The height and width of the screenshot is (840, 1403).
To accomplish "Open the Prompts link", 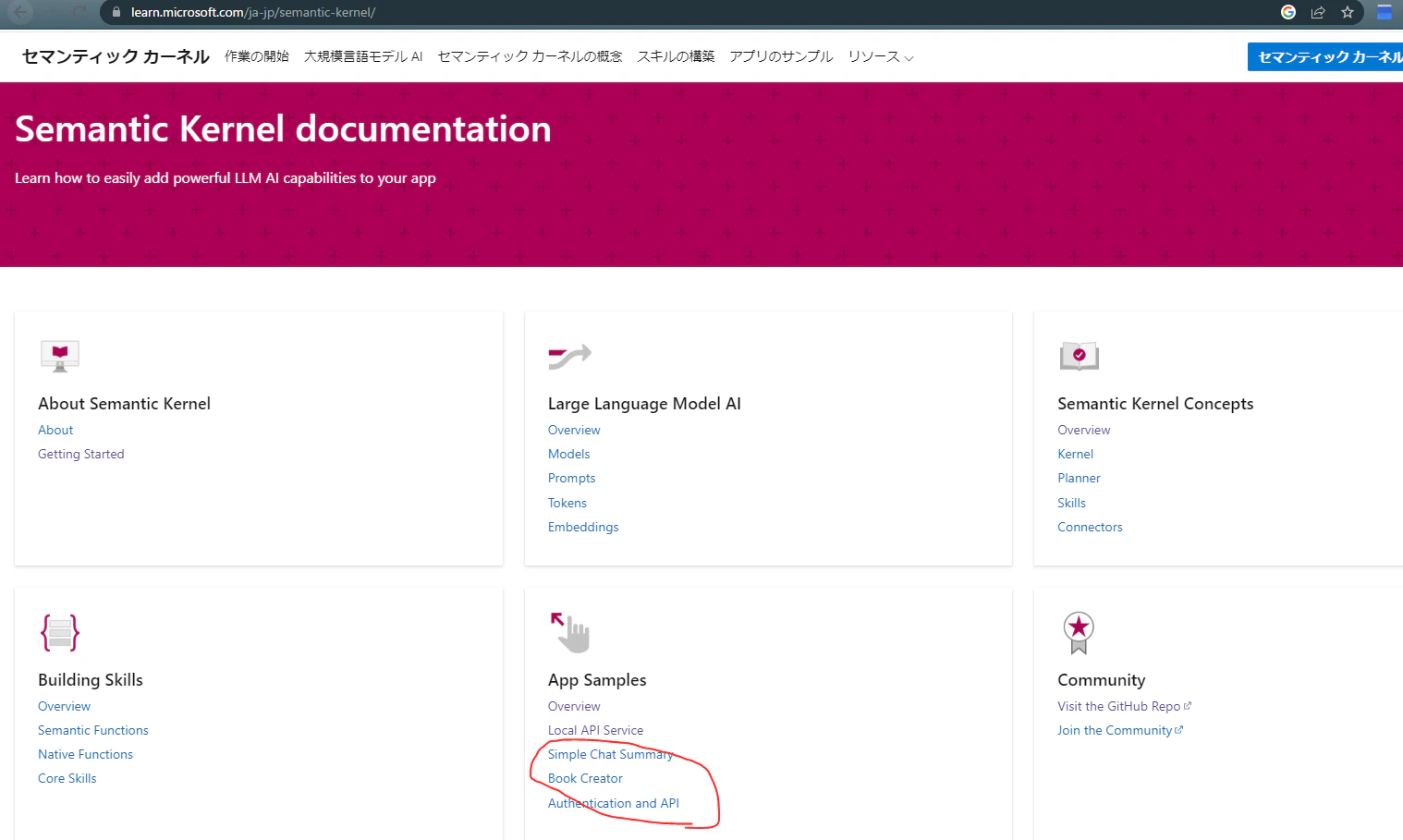I will (x=571, y=478).
